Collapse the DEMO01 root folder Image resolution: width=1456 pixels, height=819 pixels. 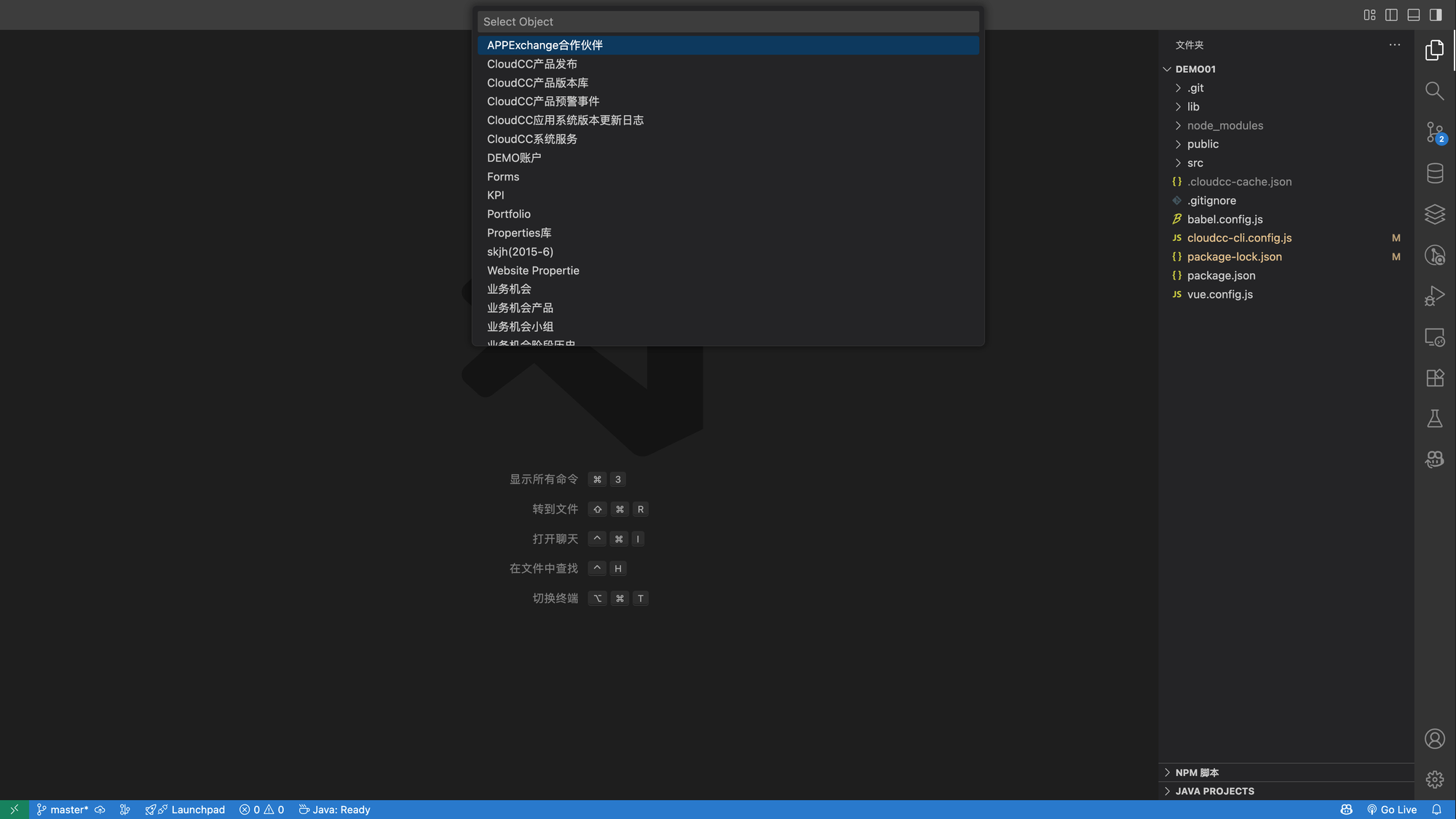[x=1195, y=69]
